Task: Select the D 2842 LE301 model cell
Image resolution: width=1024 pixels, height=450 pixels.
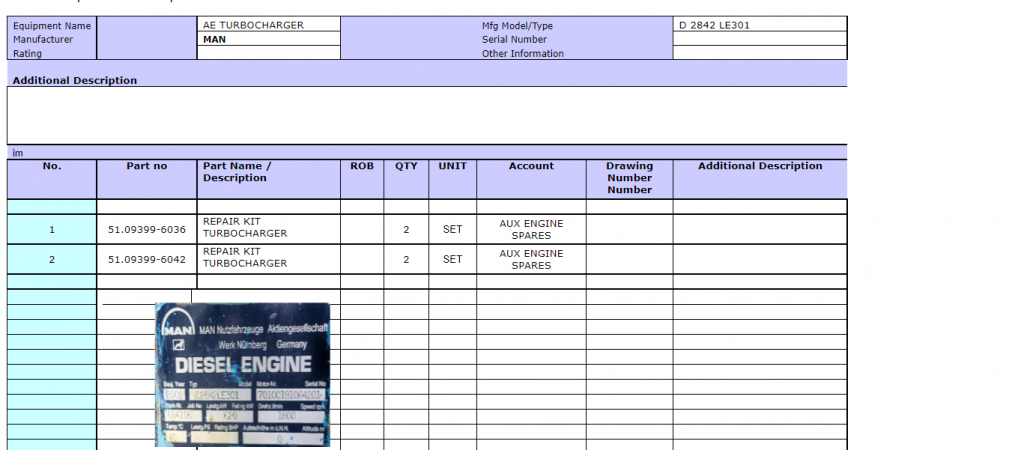Action: tap(759, 25)
